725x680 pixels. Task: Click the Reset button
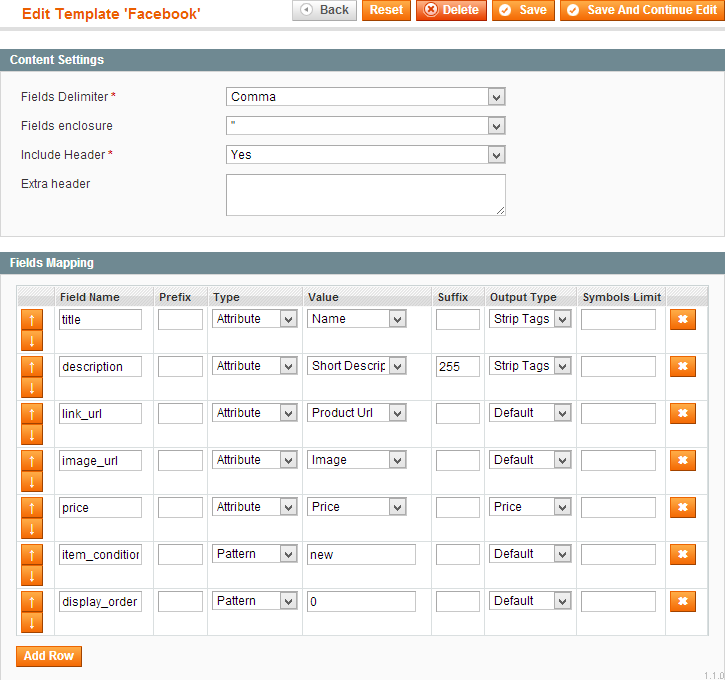tap(386, 10)
